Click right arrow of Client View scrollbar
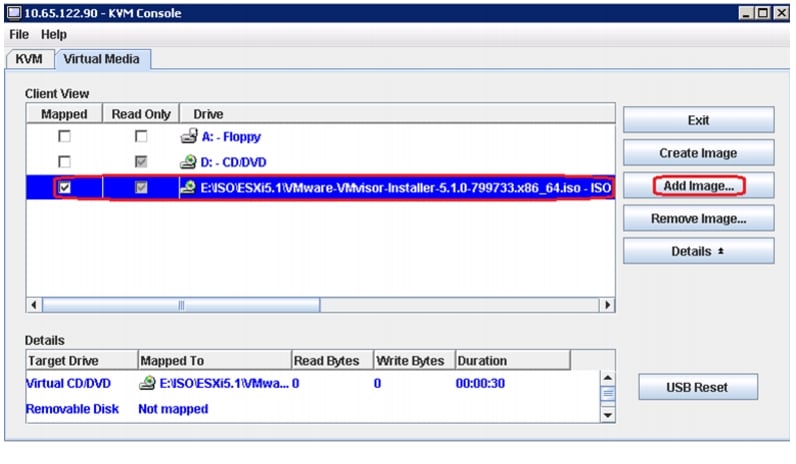The image size is (796, 464). pos(607,305)
